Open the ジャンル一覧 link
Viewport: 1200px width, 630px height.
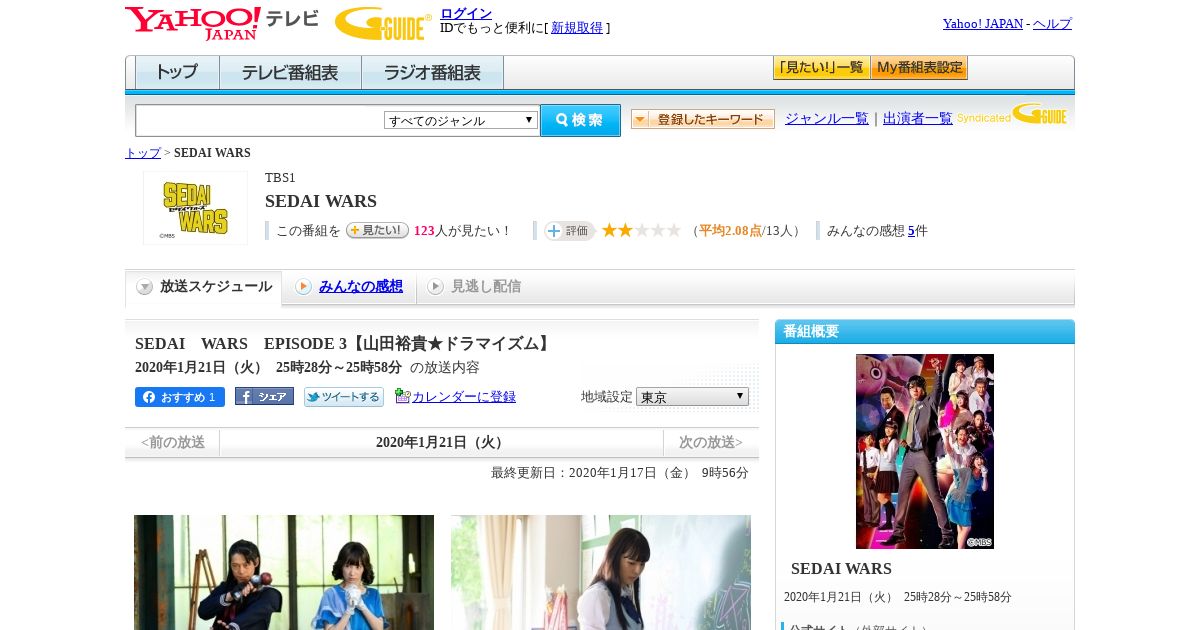tap(827, 119)
